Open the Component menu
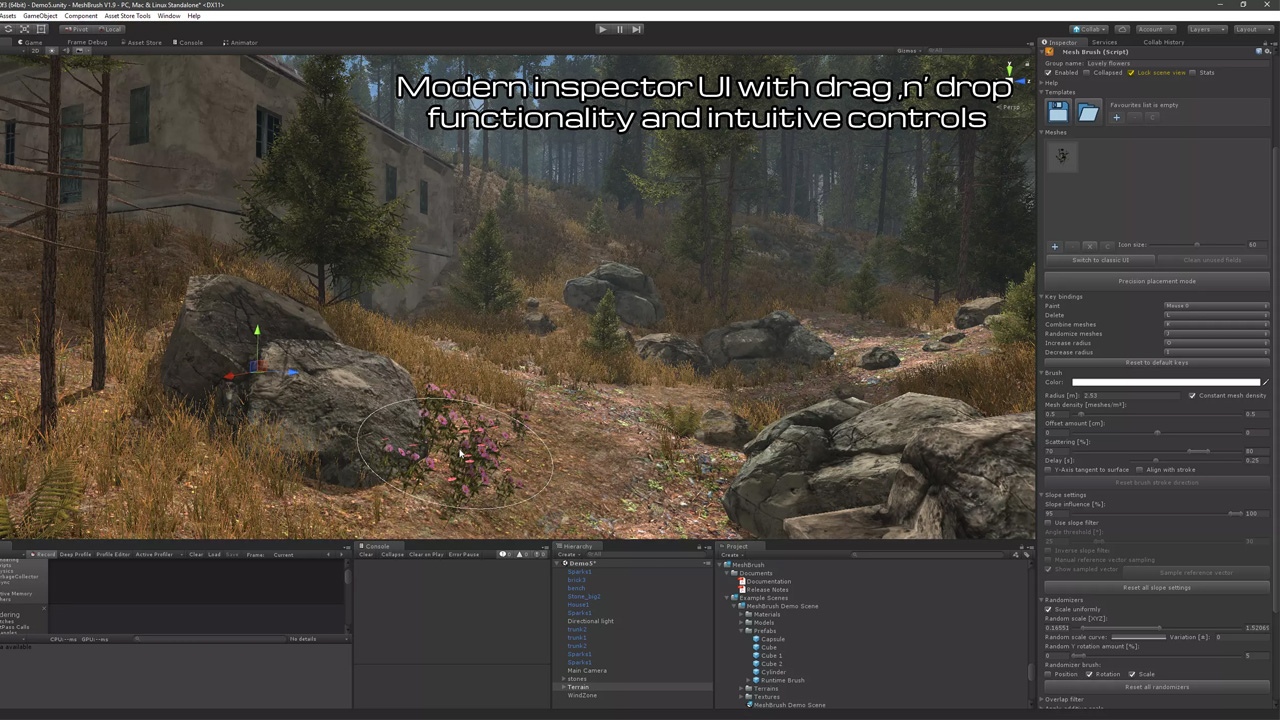Screen dimensions: 1280x720 [81, 16]
